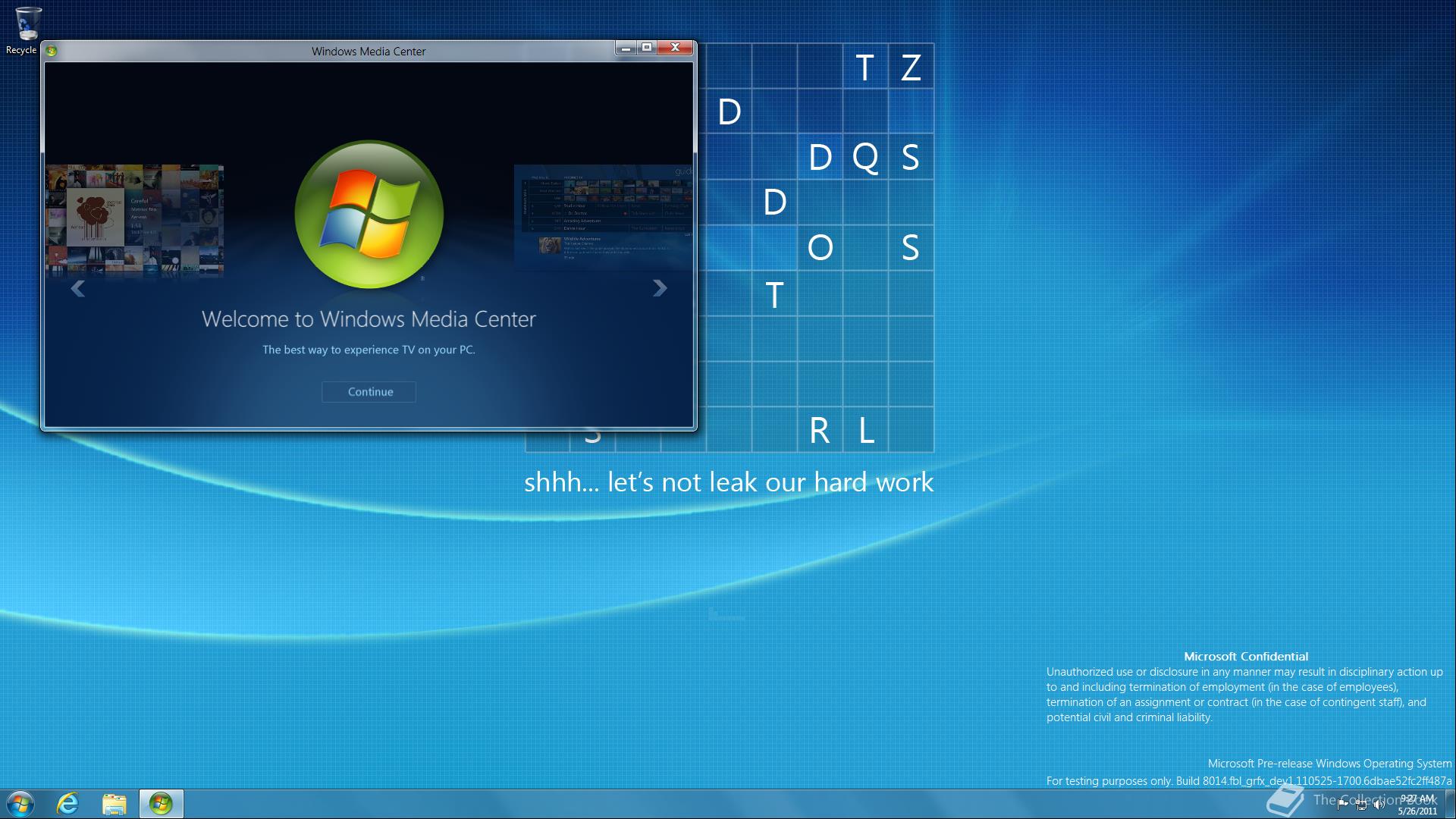The width and height of the screenshot is (1456, 819).
Task: Launch Internet Explorer from the taskbar
Action: tap(68, 804)
